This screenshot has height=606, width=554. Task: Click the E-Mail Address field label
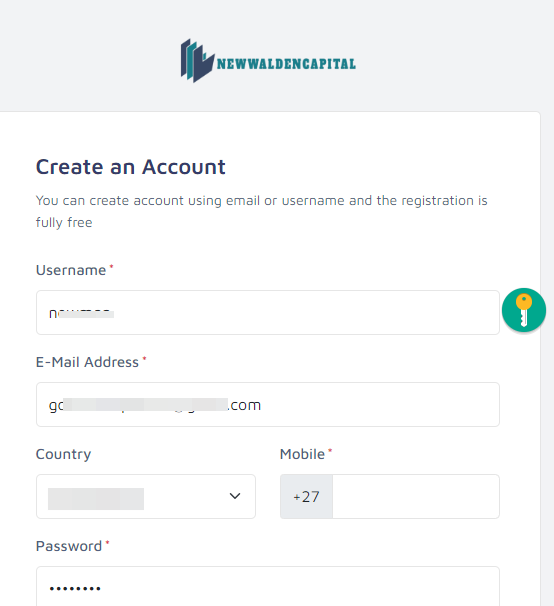(x=87, y=362)
